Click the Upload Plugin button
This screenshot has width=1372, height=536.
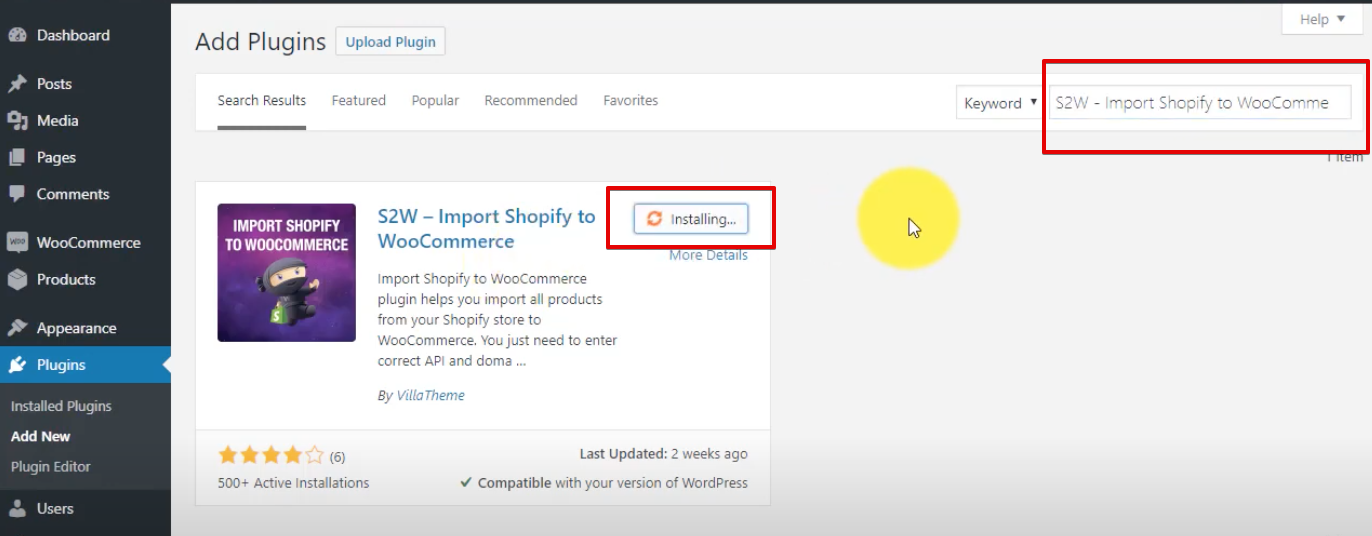(x=391, y=42)
